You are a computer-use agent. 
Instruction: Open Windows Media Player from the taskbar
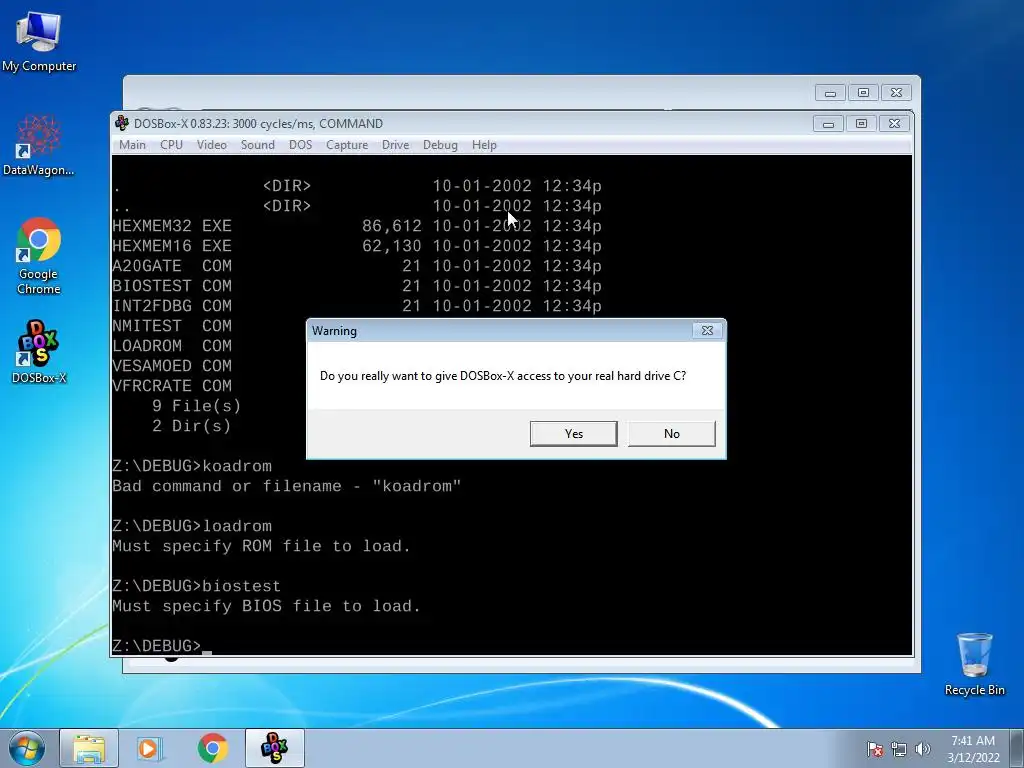pyautogui.click(x=150, y=748)
